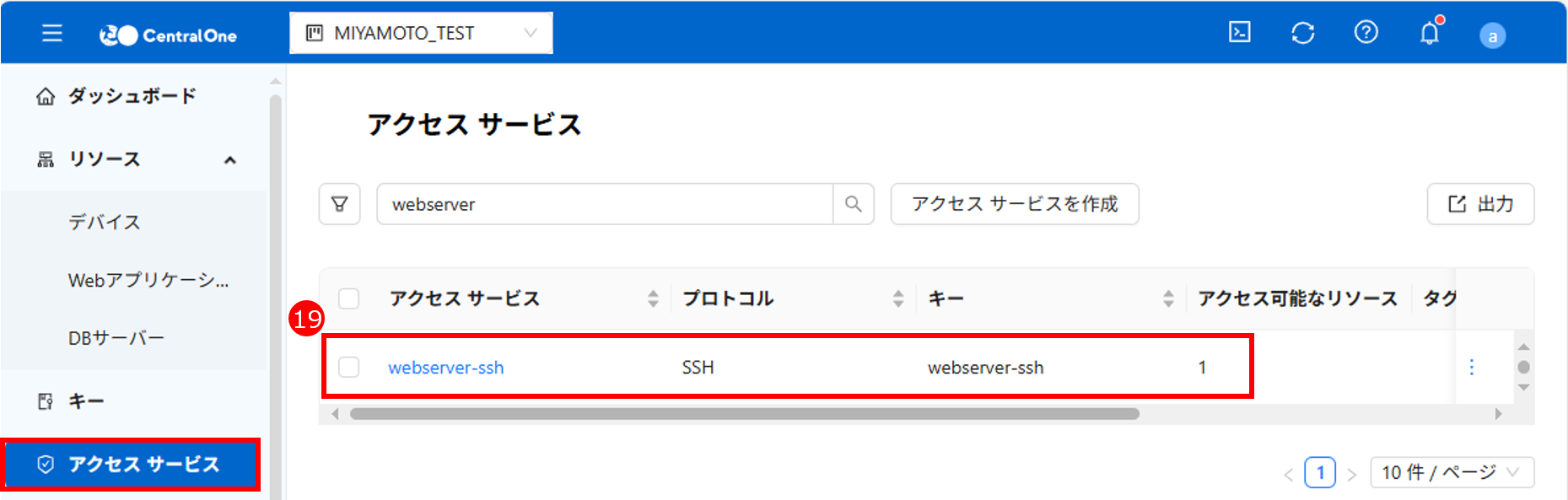Click the search magnifier icon
This screenshot has height=500, width=1568.
point(853,204)
